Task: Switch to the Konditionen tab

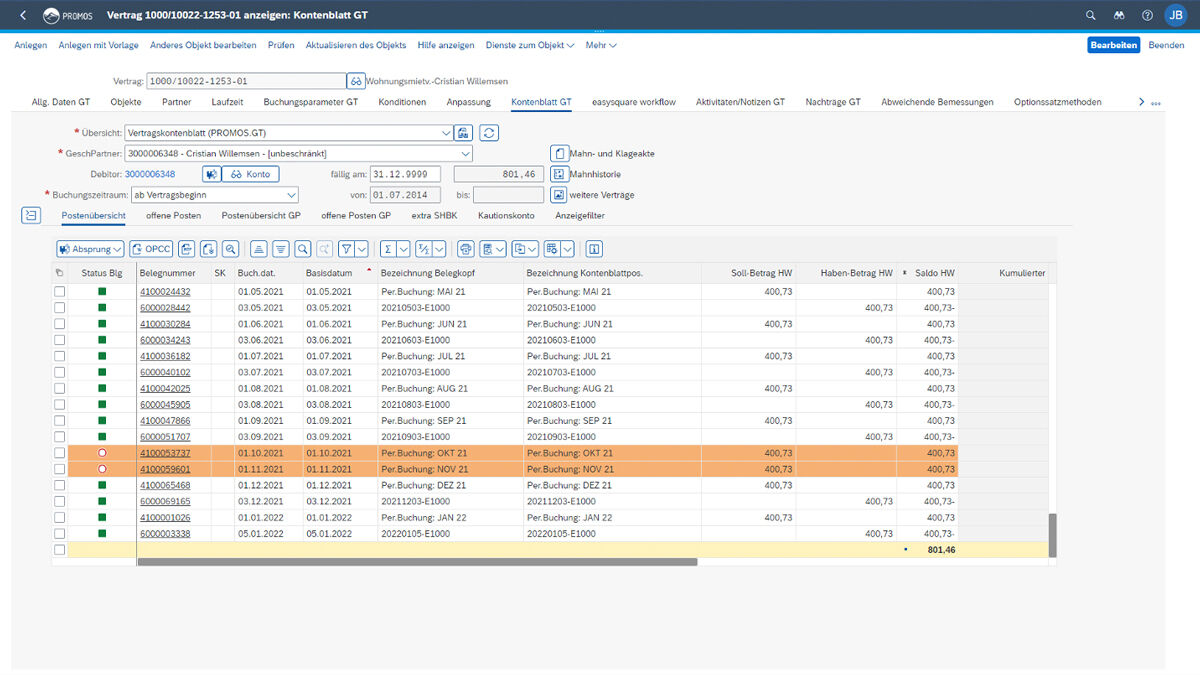Action: coord(402,102)
